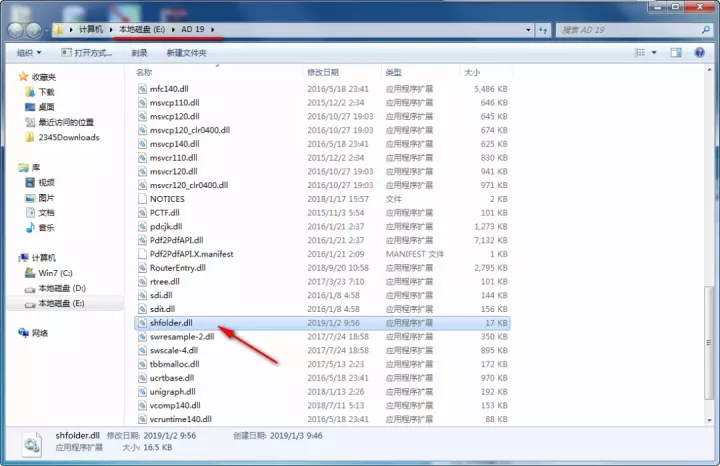The height and width of the screenshot is (466, 720).
Task: Open the 下载 (Downloads) favorites folder
Action: point(46,91)
